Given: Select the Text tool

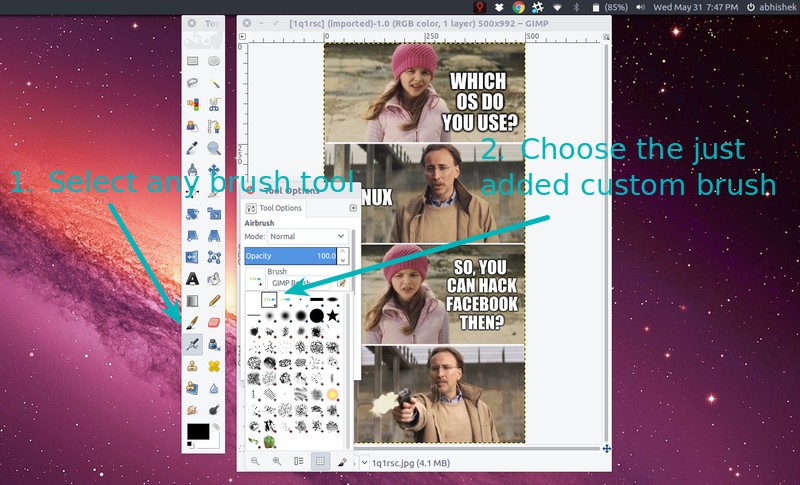Looking at the screenshot, I should click(192, 279).
